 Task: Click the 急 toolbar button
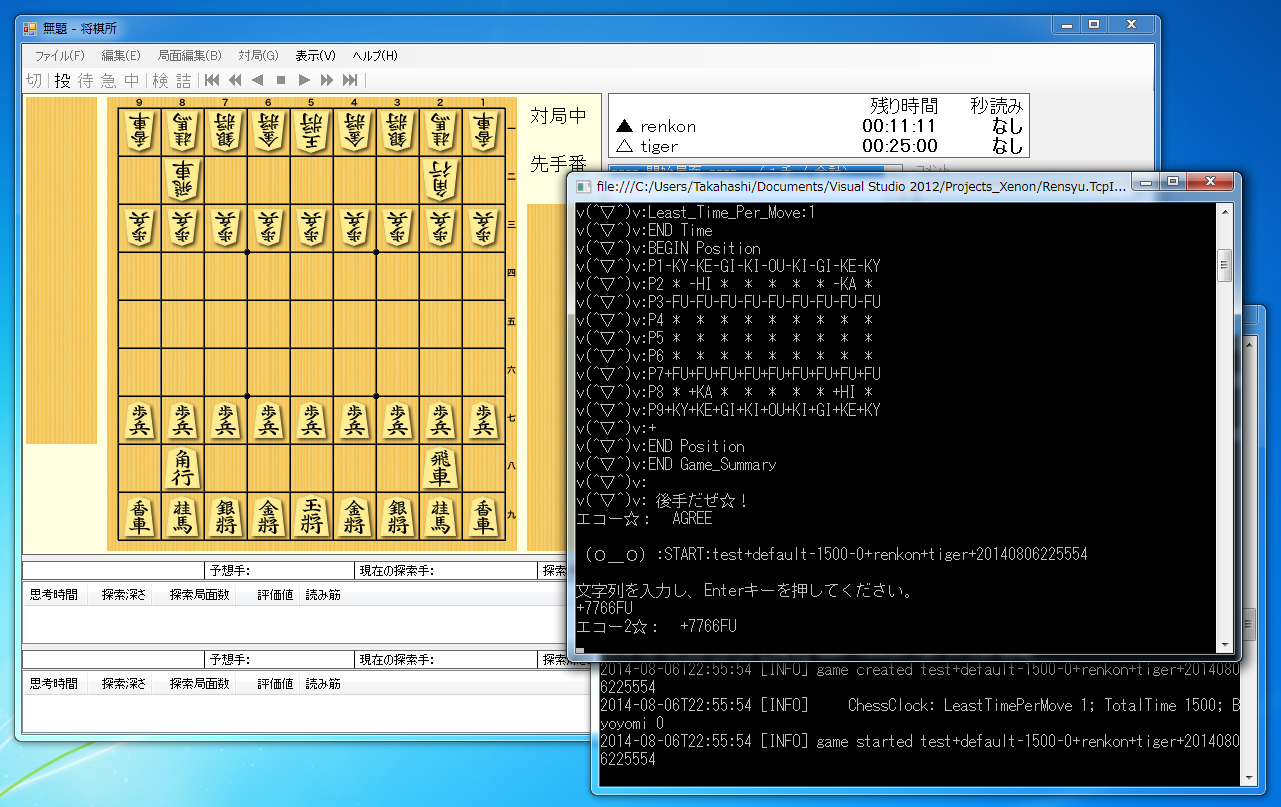pyautogui.click(x=108, y=80)
